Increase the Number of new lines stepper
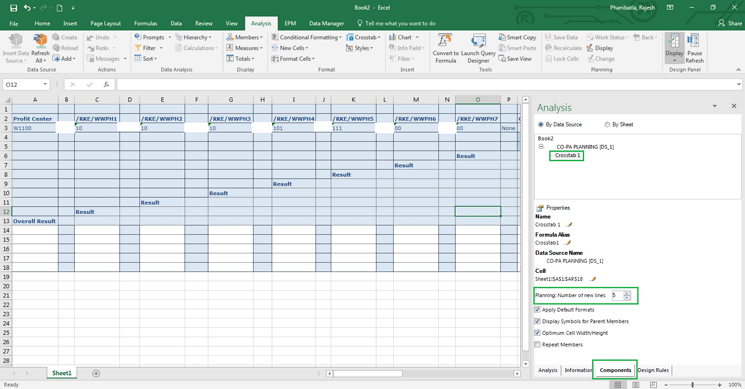745x389 pixels. [627, 293]
